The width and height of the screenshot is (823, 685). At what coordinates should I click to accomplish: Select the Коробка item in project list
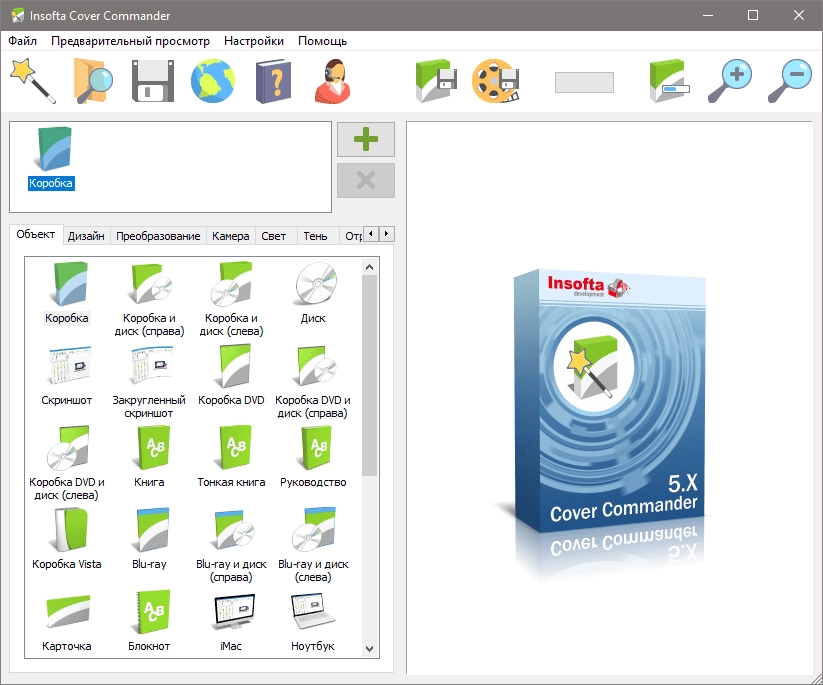click(51, 158)
